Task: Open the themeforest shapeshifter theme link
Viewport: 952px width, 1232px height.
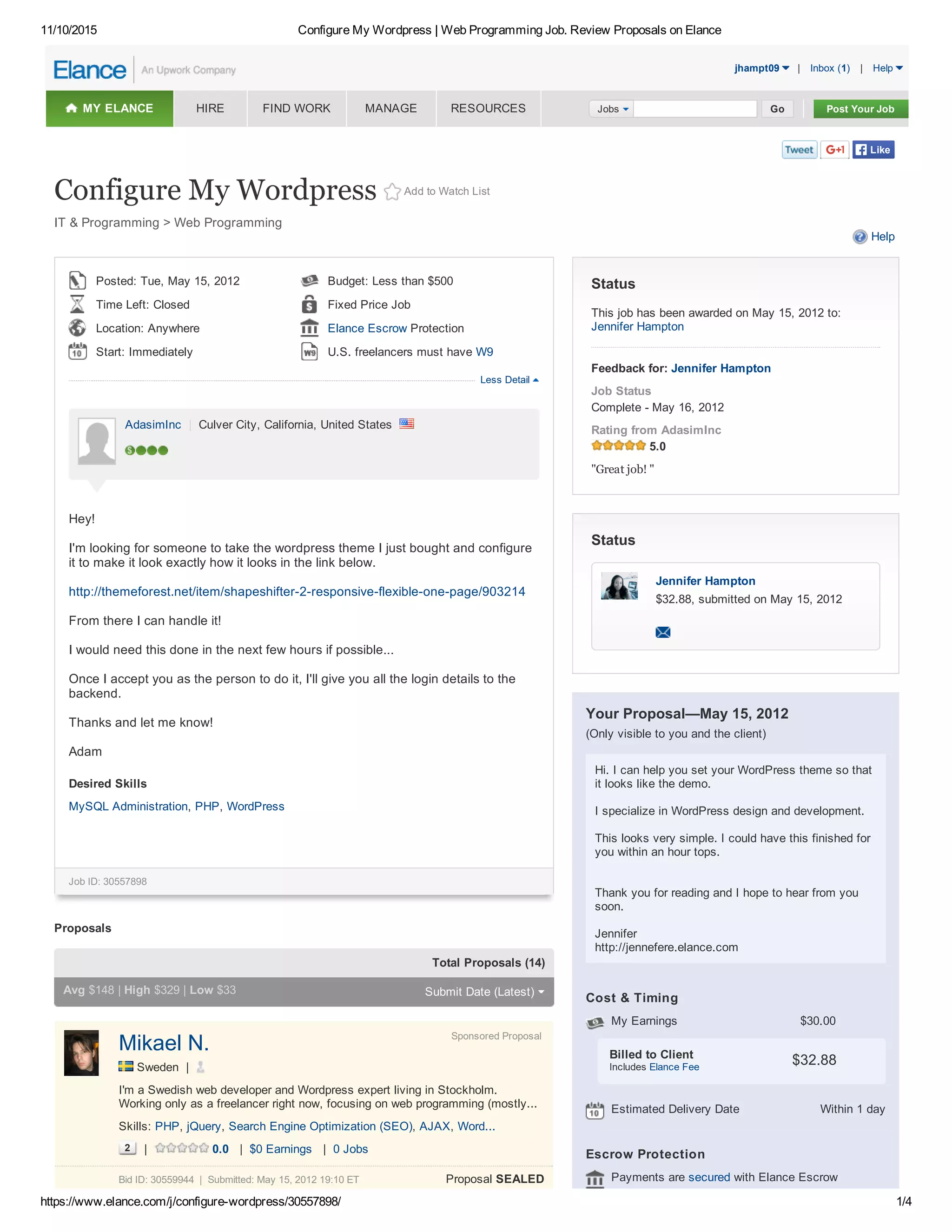Action: coord(297,592)
